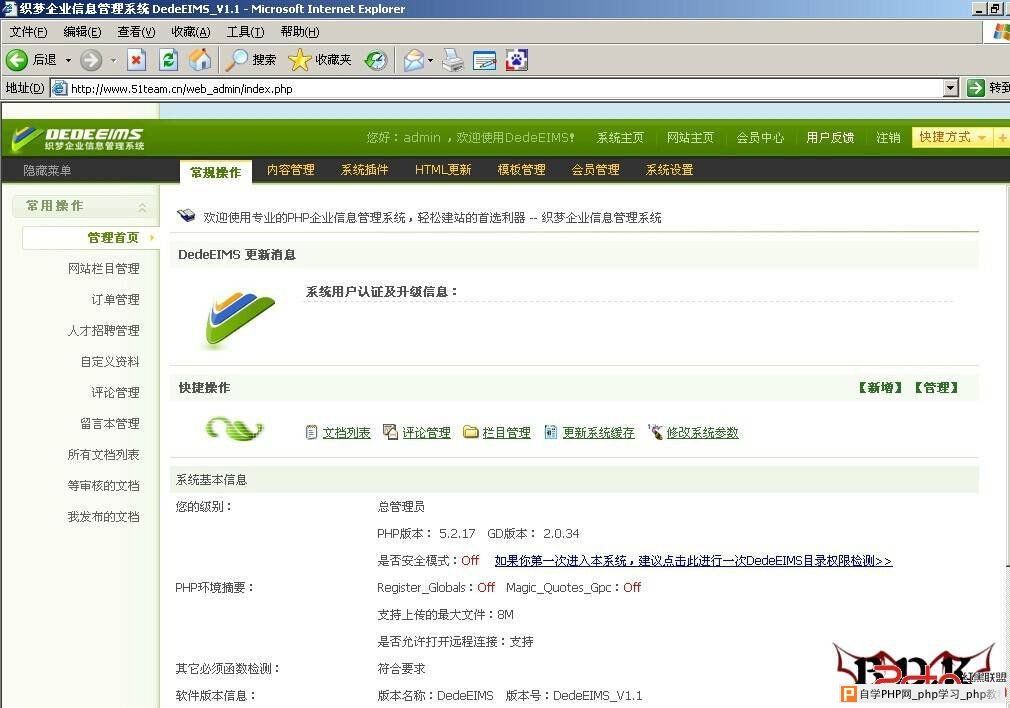Open the 查看(V) menu
The height and width of the screenshot is (708, 1010).
[136, 32]
